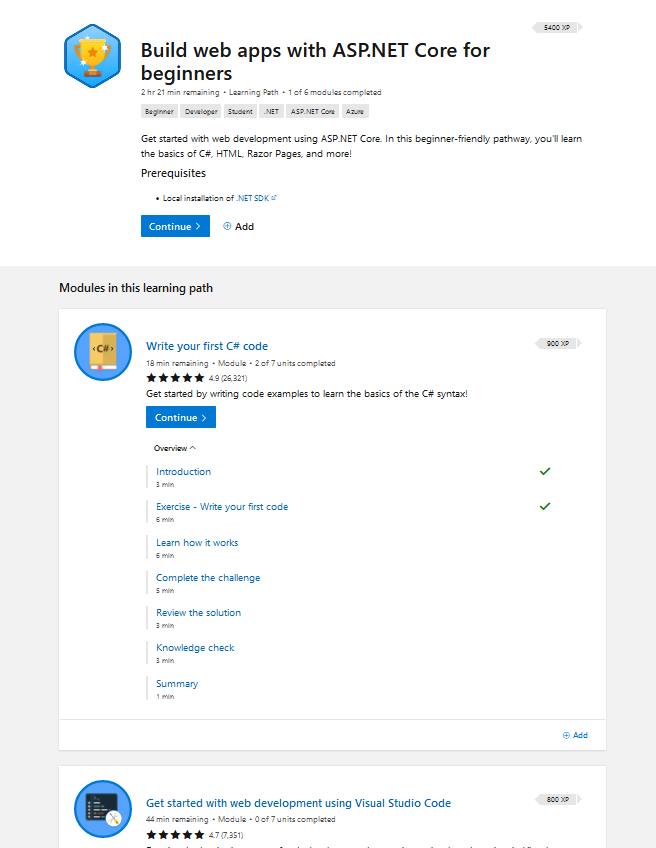
Task: Open the .NET SDK prerequisite link
Action: coord(253,198)
